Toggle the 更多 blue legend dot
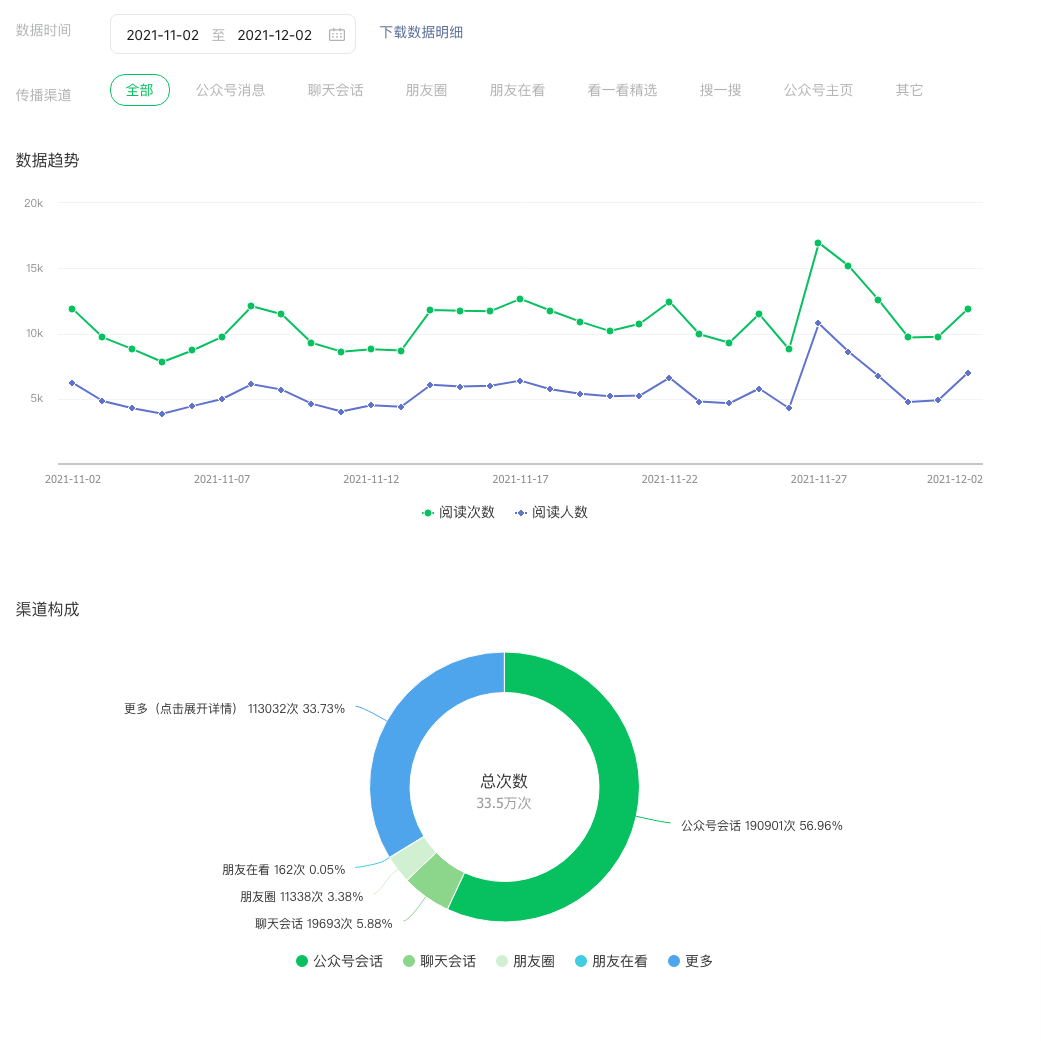 pyautogui.click(x=674, y=961)
